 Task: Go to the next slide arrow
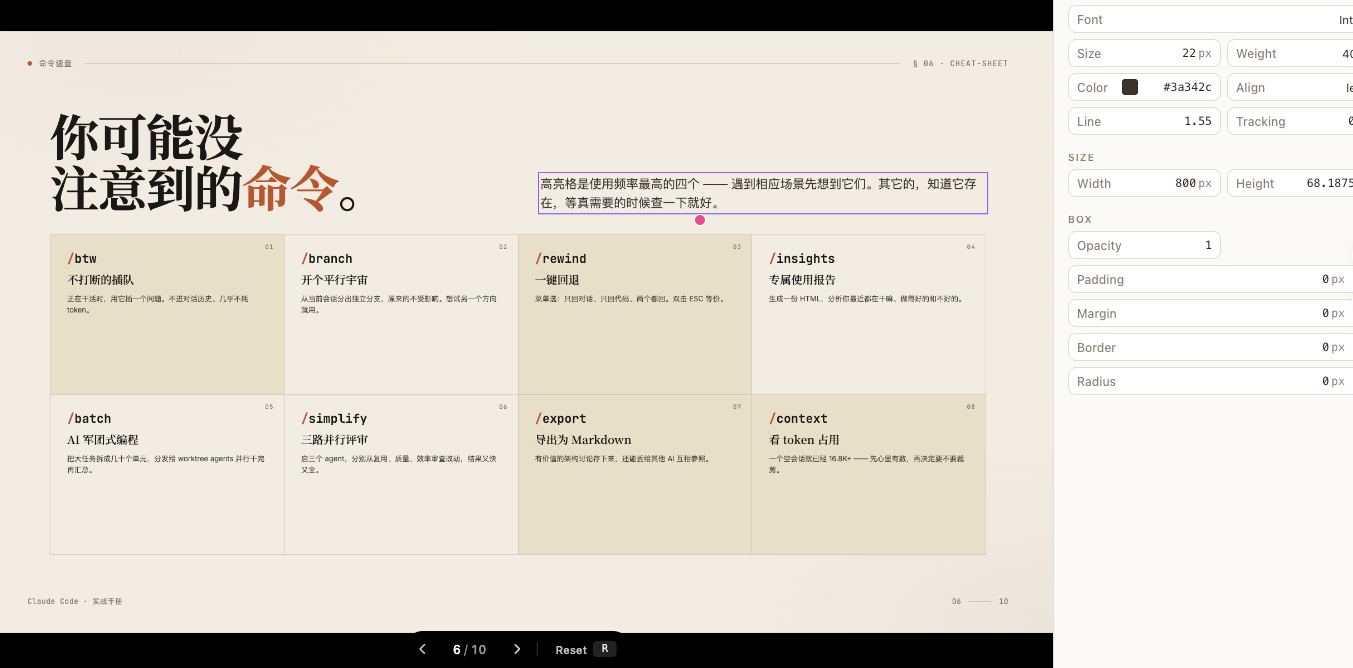pyautogui.click(x=517, y=649)
